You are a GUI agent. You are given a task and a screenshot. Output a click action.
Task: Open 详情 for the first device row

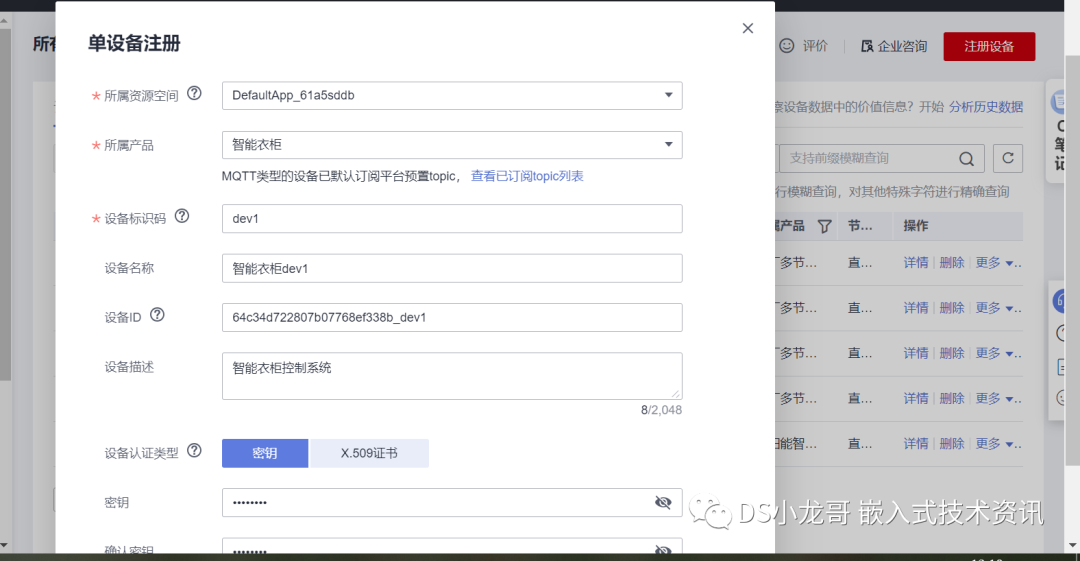[916, 263]
